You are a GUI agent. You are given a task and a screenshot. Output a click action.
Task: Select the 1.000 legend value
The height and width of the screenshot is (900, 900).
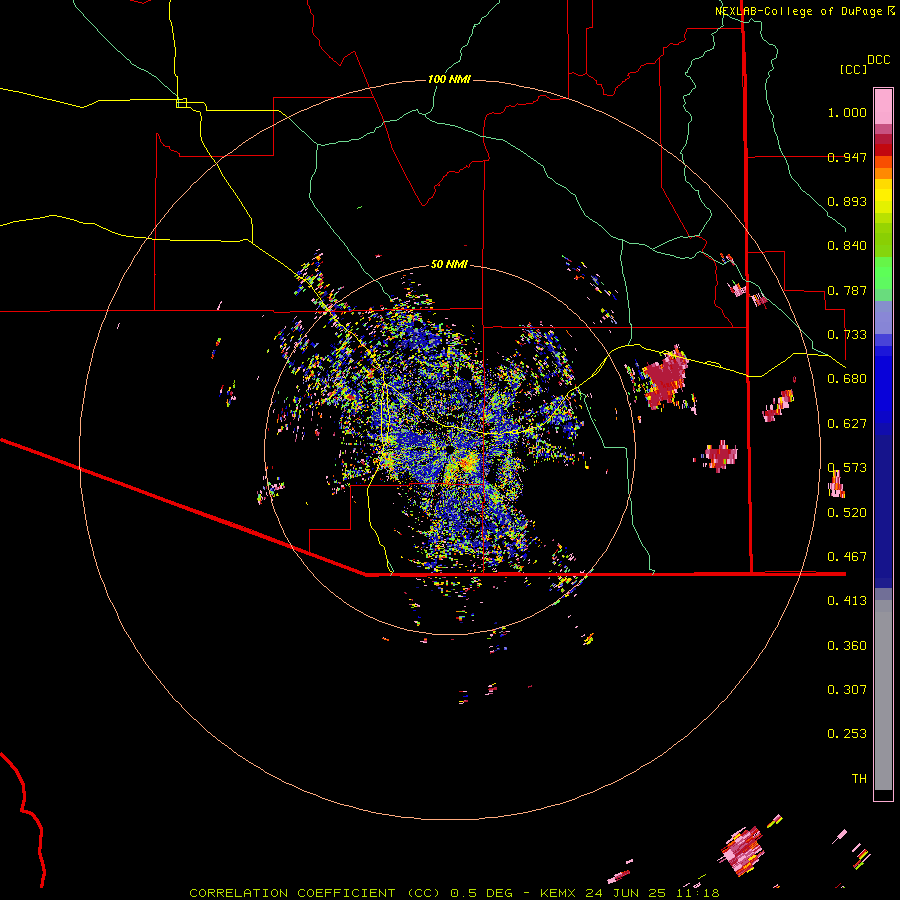click(x=847, y=112)
